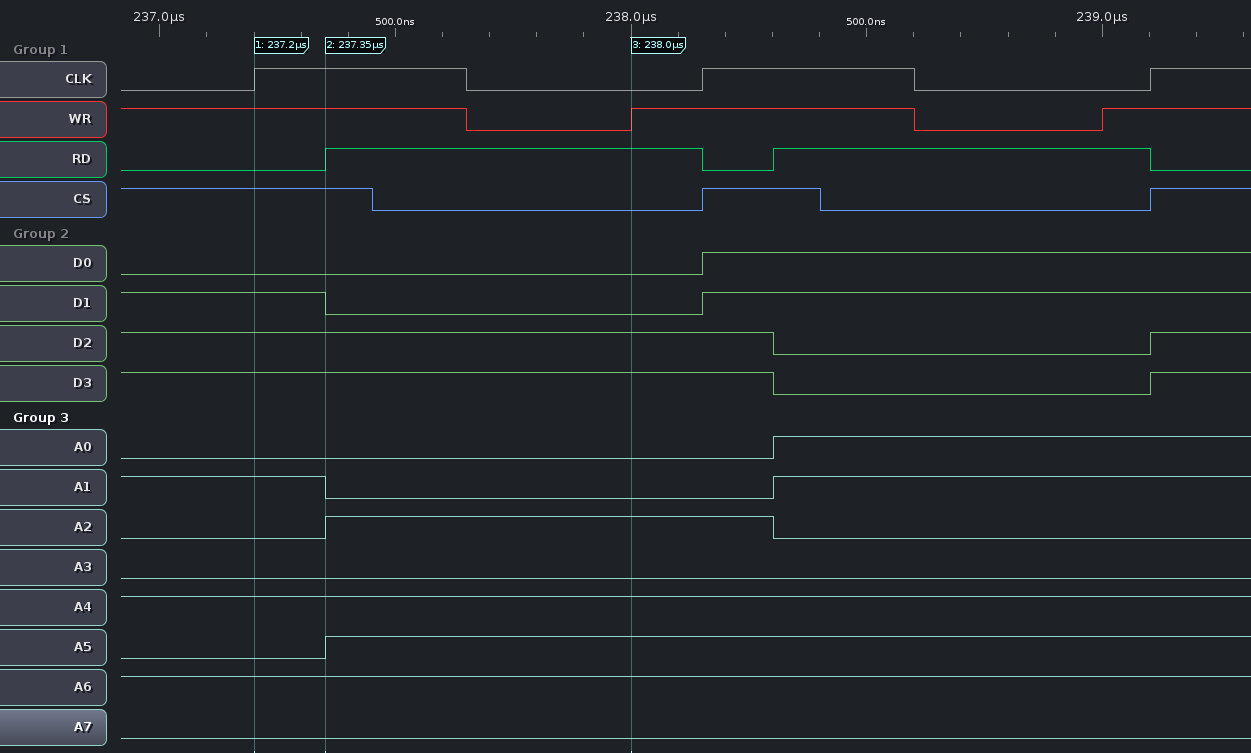
Task: Collapse the Group 2 header
Action: coord(41,233)
